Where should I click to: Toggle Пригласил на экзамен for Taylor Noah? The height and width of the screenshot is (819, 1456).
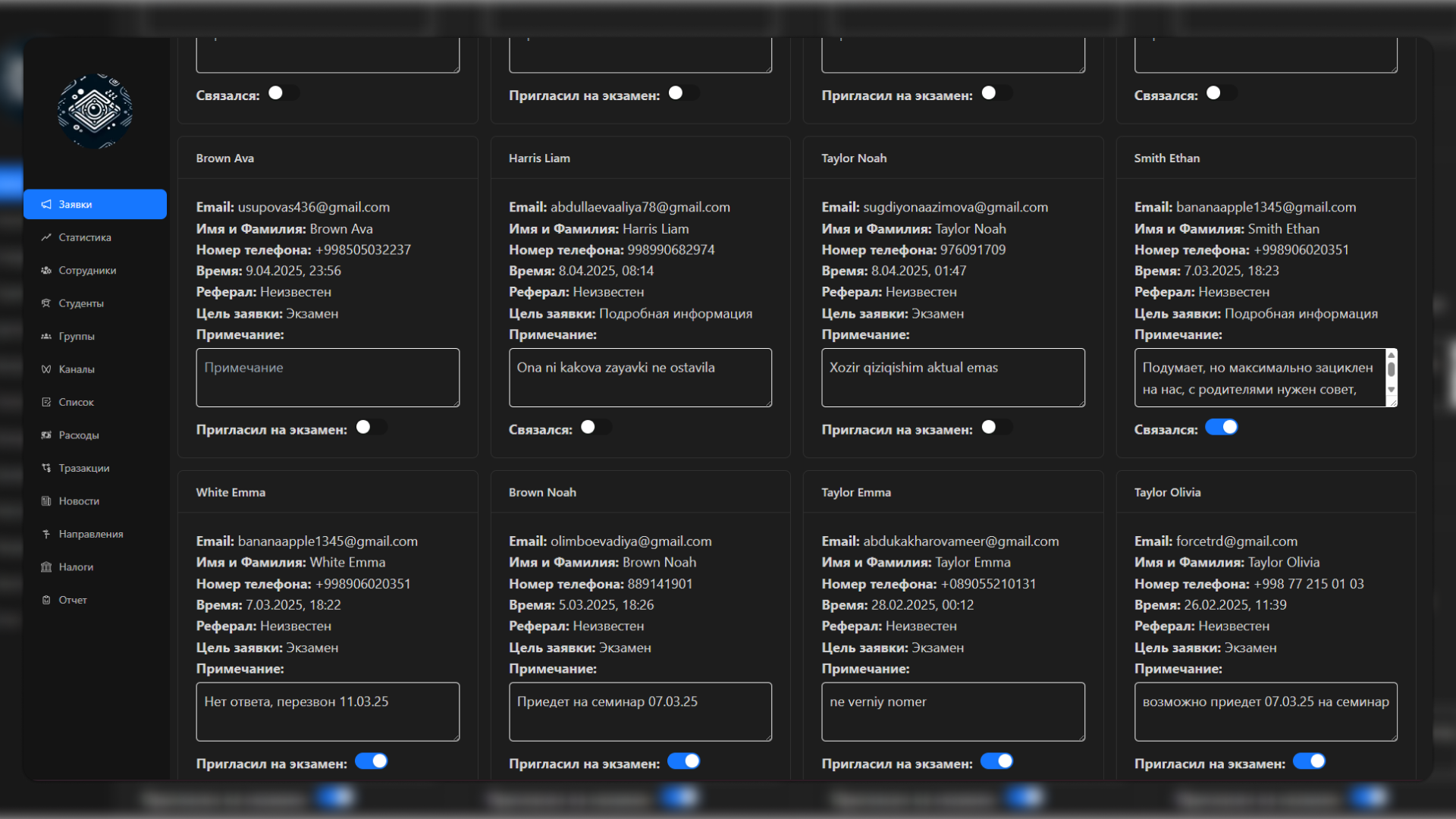996,428
